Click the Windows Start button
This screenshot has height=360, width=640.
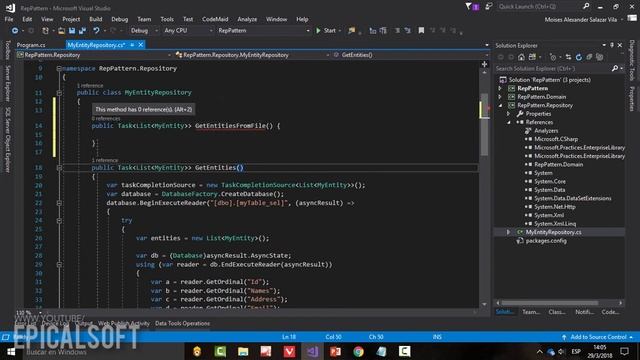(11, 351)
